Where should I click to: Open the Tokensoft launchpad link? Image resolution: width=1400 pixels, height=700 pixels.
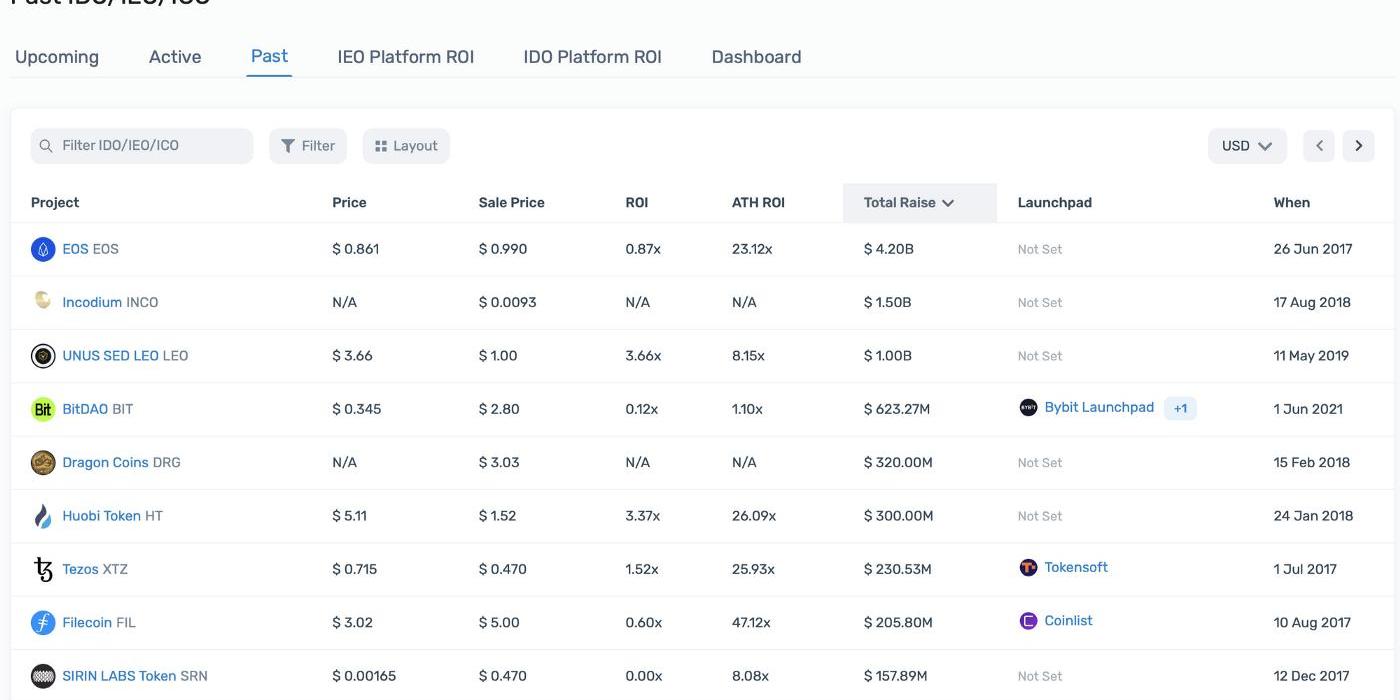pyautogui.click(x=1076, y=567)
